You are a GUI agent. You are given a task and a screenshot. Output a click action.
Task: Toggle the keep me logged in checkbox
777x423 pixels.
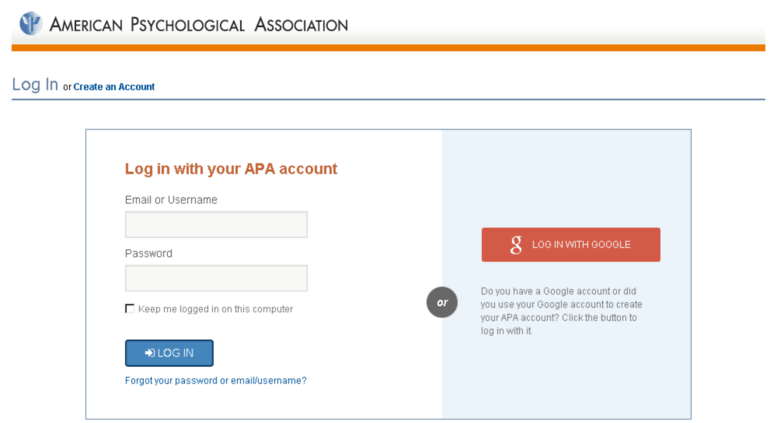point(130,309)
